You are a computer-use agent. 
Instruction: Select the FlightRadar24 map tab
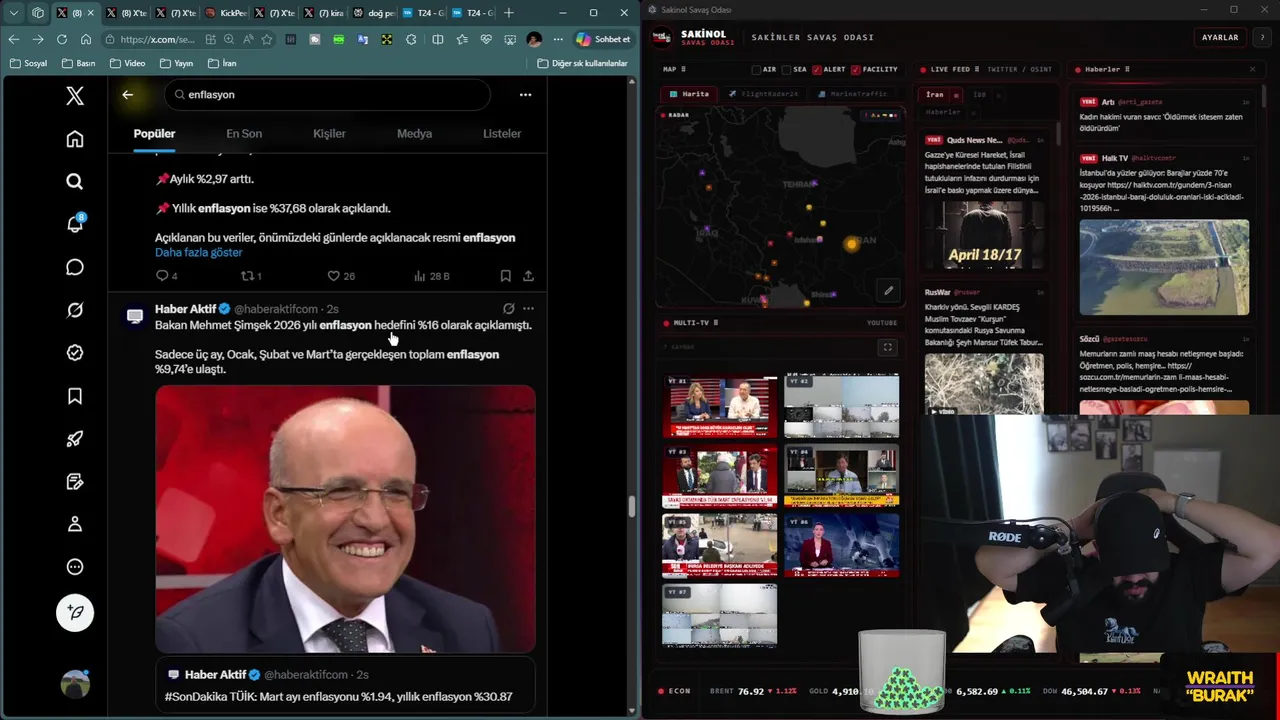tap(763, 94)
